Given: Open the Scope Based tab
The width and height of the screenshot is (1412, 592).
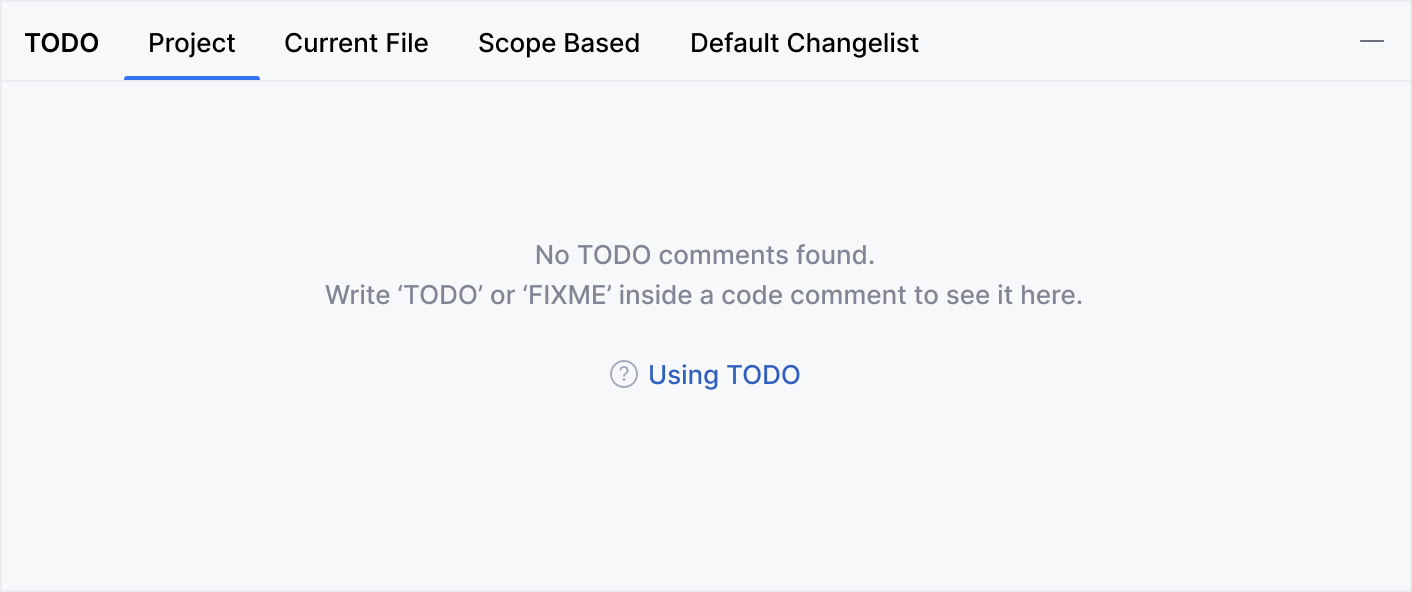Looking at the screenshot, I should point(559,44).
